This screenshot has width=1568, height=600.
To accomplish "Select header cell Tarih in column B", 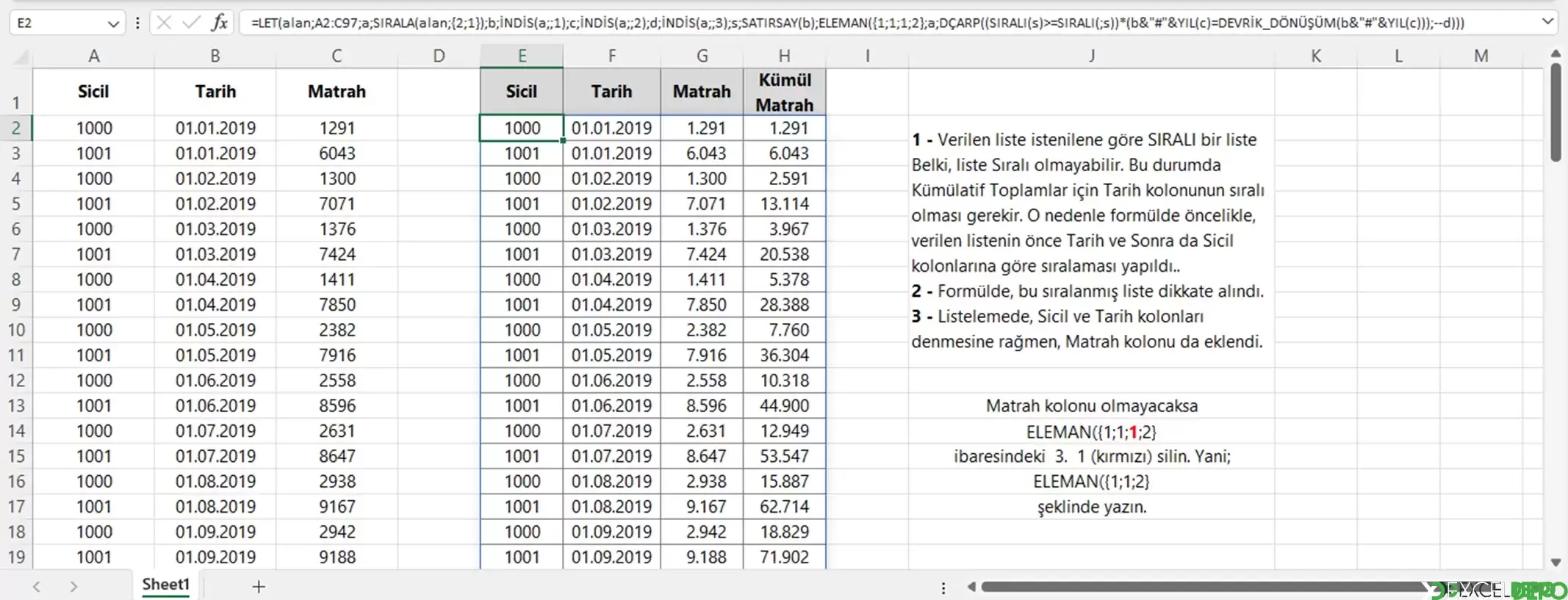I will (x=215, y=92).
